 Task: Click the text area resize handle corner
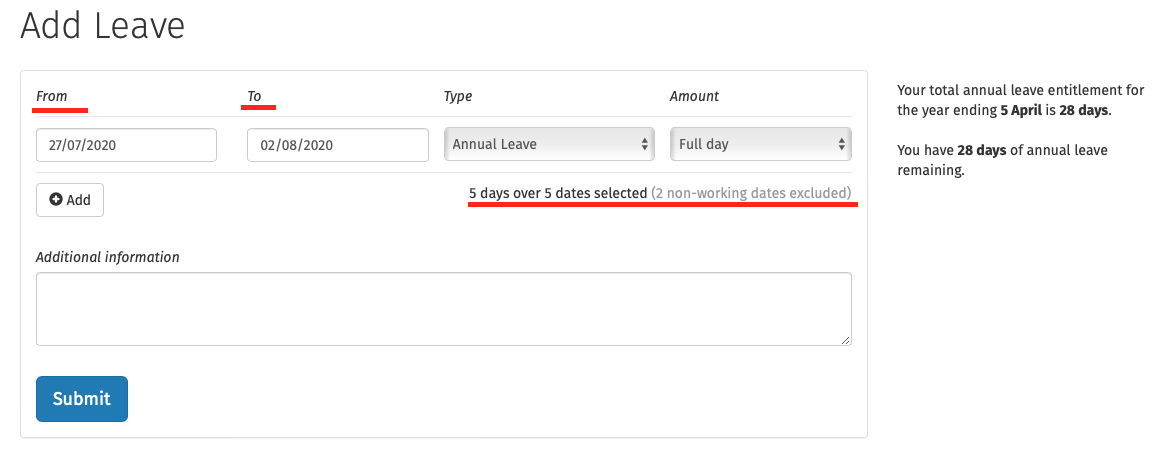pyautogui.click(x=846, y=340)
